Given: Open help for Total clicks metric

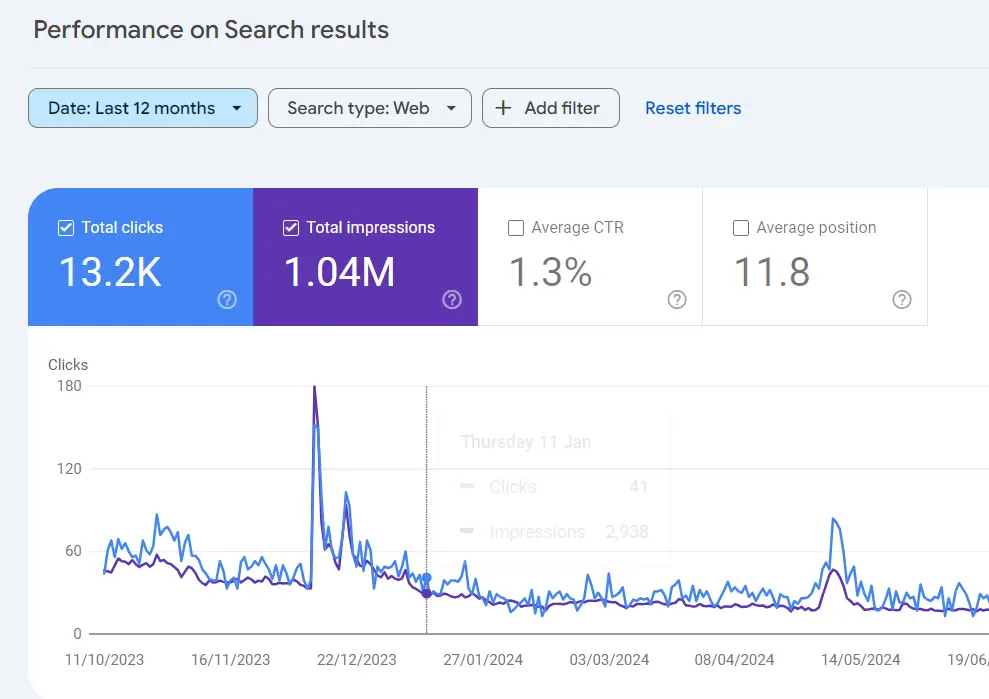Looking at the screenshot, I should click(x=227, y=300).
